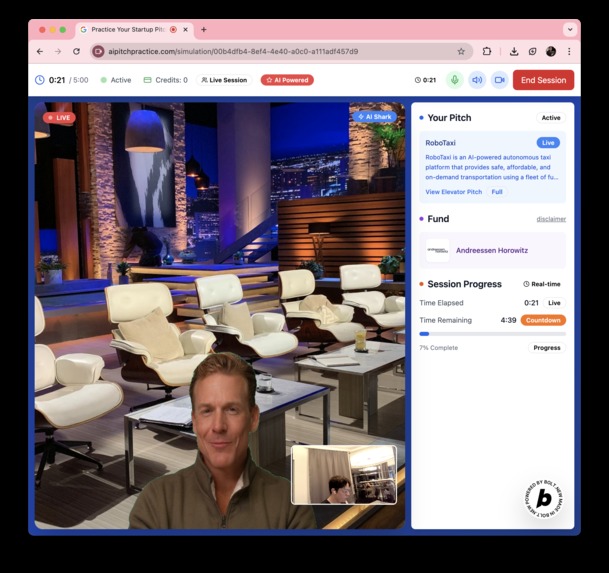
Task: Click the small 0:21 timer near the mic
Action: click(425, 80)
